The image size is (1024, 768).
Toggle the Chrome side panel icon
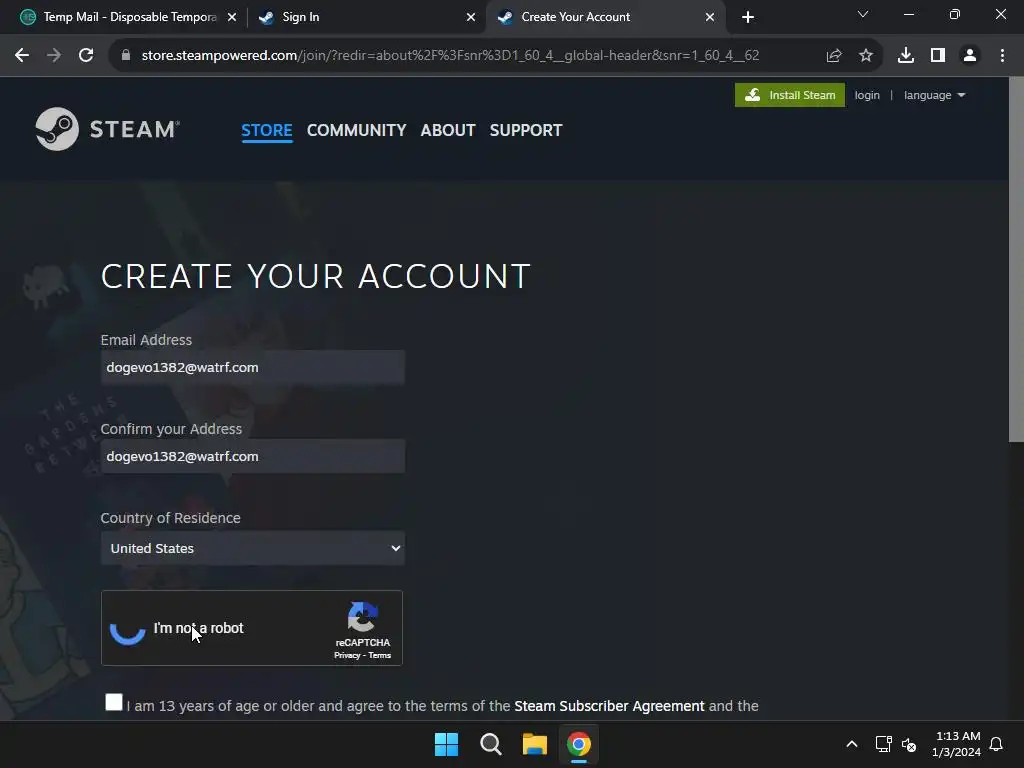[938, 56]
